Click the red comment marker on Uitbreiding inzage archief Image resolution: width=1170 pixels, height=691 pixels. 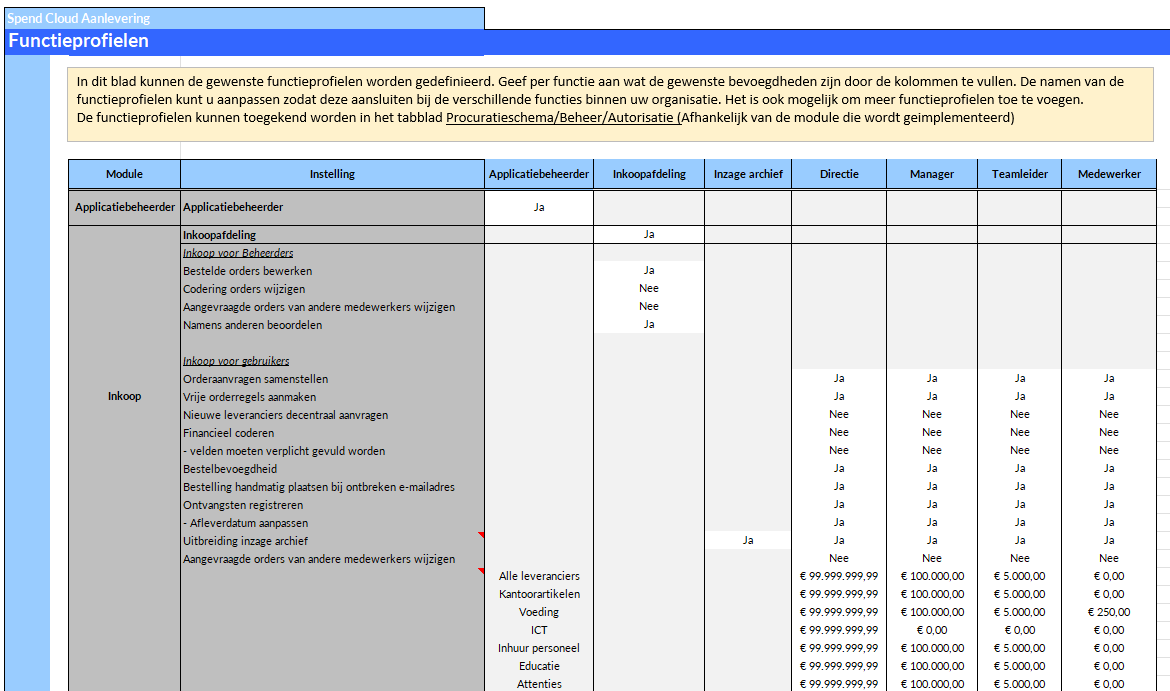coord(481,536)
